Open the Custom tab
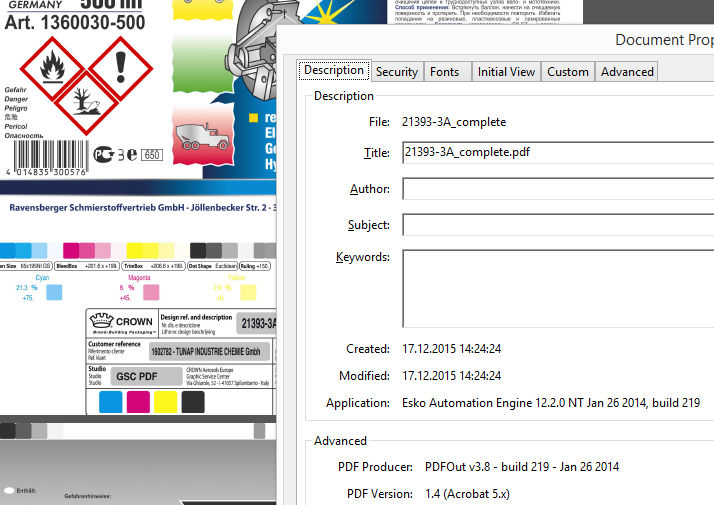This screenshot has width=714, height=505. tap(567, 72)
